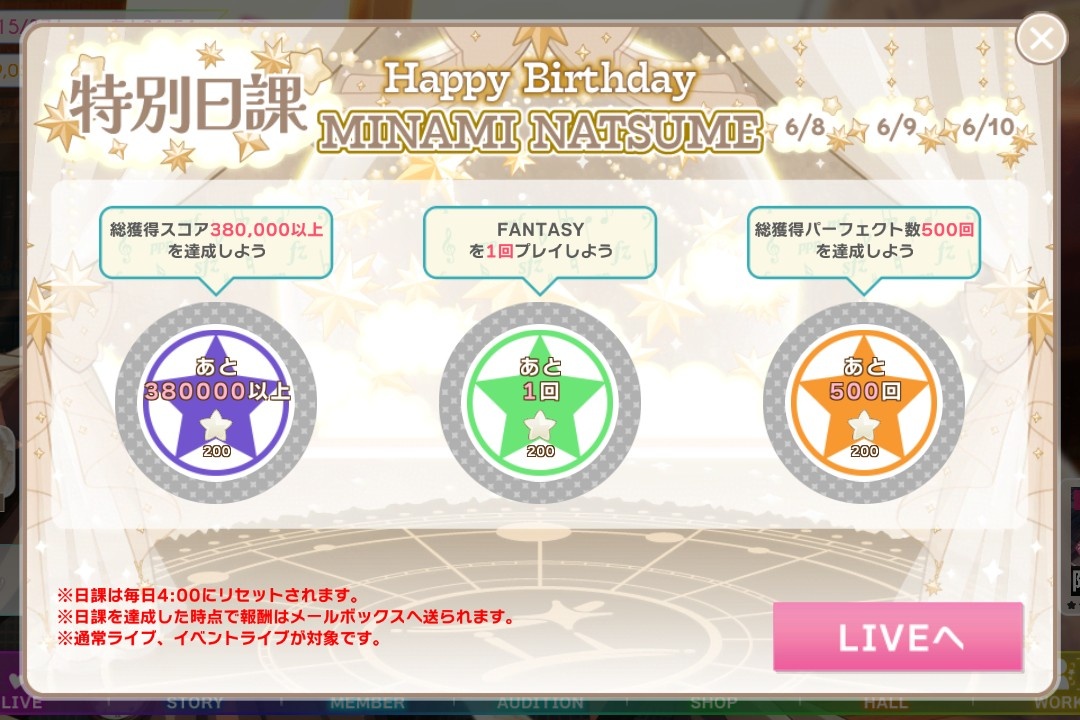
Task: Tap the 200 reward star in purple badge
Action: [x=216, y=434]
